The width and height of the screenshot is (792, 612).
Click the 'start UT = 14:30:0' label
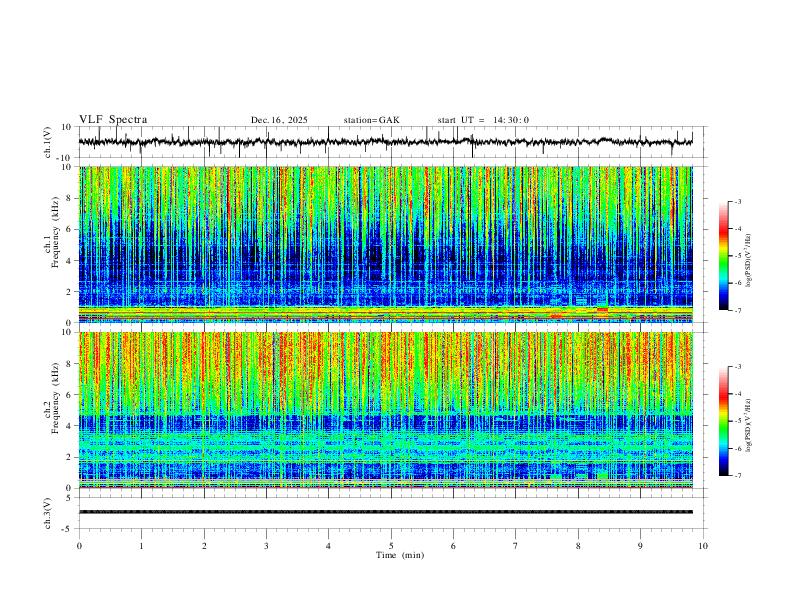[x=483, y=120]
